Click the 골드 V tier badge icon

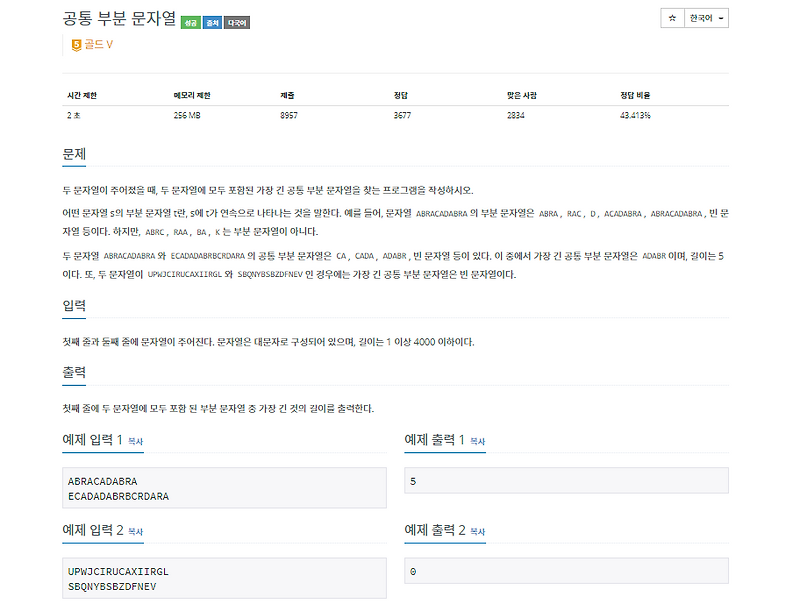coord(76,43)
